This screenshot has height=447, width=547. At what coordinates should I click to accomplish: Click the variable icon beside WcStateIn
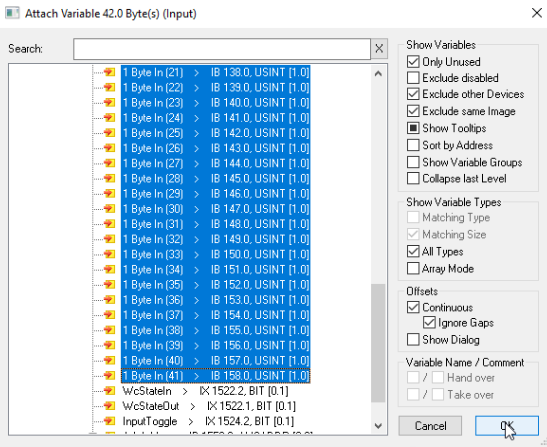coord(110,391)
